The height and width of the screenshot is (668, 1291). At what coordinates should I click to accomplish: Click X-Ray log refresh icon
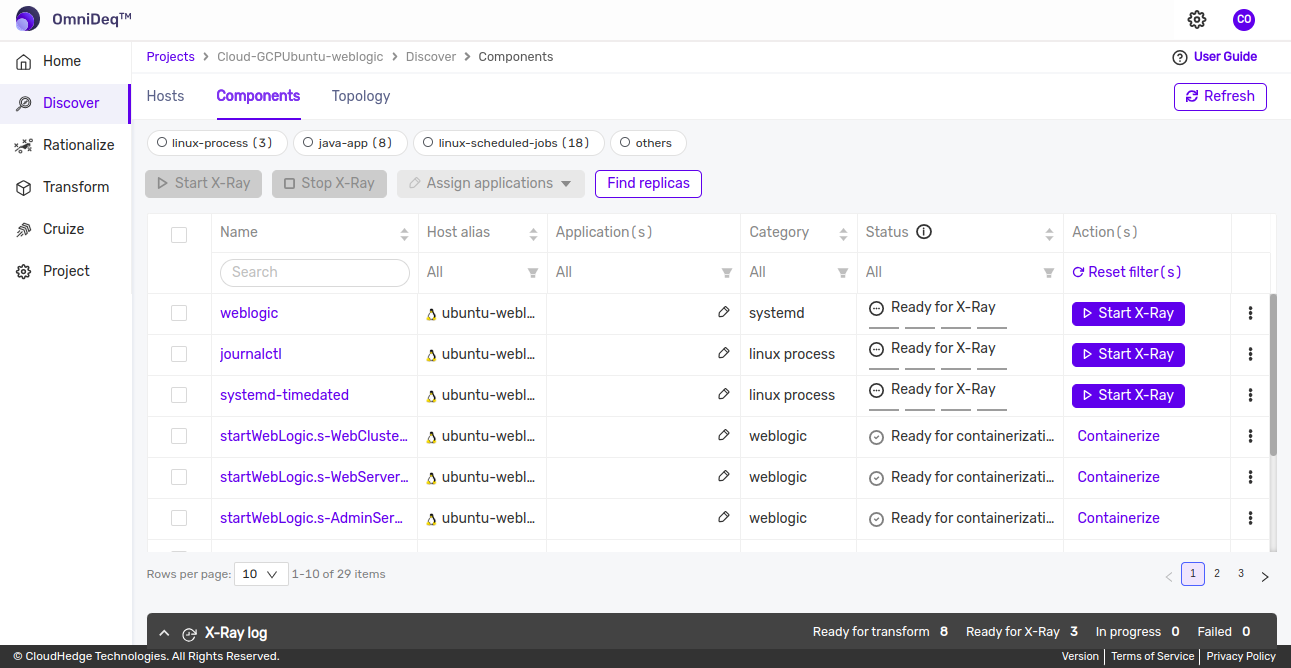(190, 634)
